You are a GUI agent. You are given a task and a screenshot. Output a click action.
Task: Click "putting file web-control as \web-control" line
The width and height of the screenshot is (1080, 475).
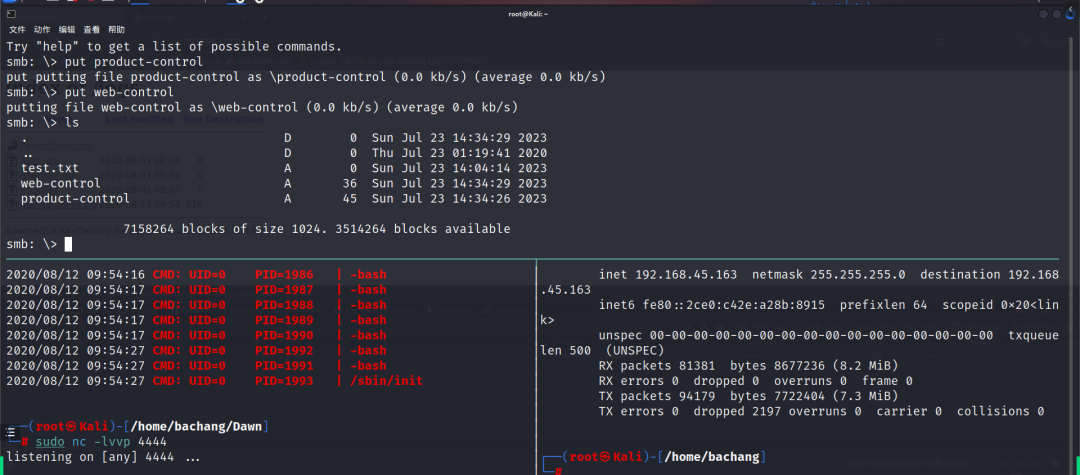262,107
